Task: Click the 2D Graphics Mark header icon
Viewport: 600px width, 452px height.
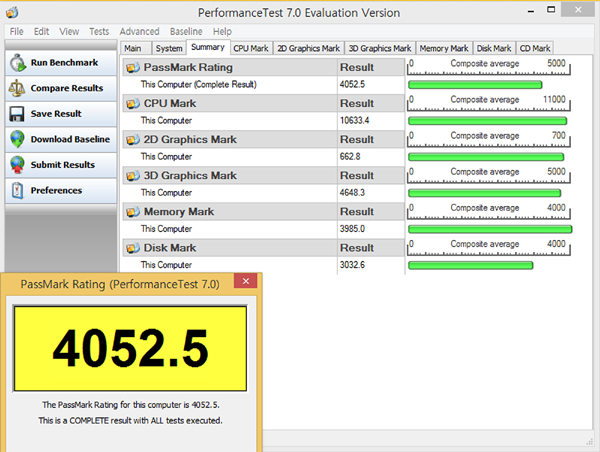Action: pyautogui.click(x=133, y=140)
